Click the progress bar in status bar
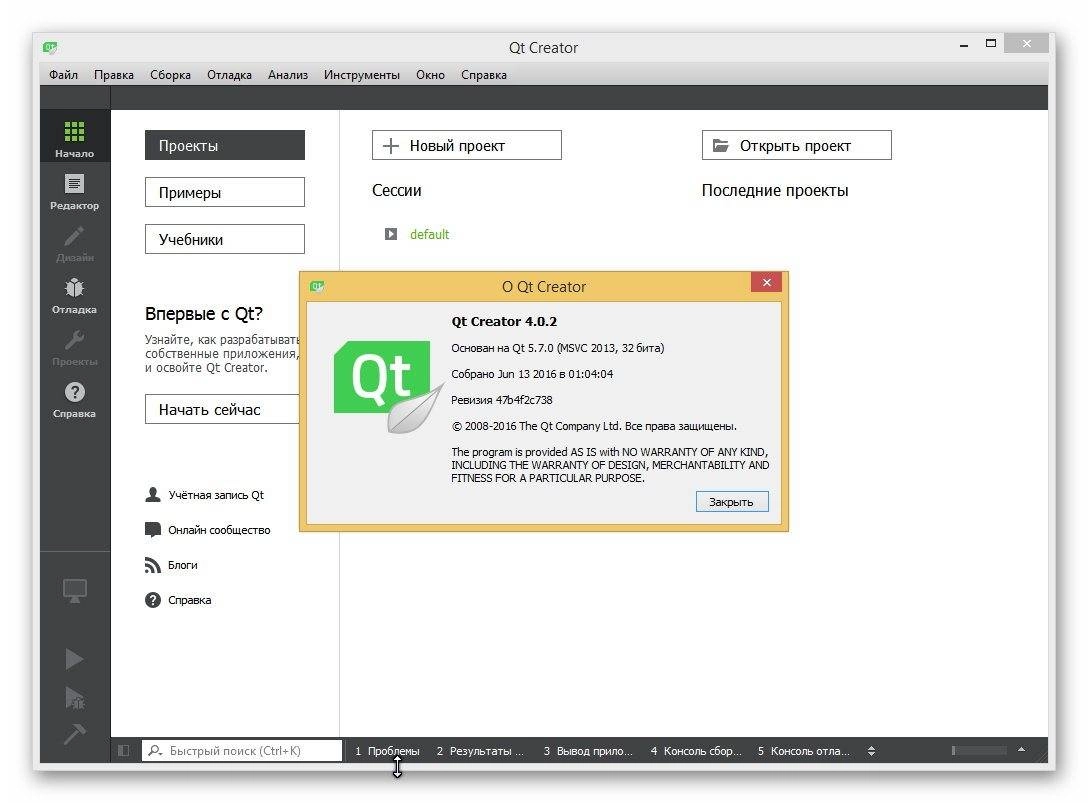Image resolution: width=1088 pixels, height=803 pixels. click(979, 750)
